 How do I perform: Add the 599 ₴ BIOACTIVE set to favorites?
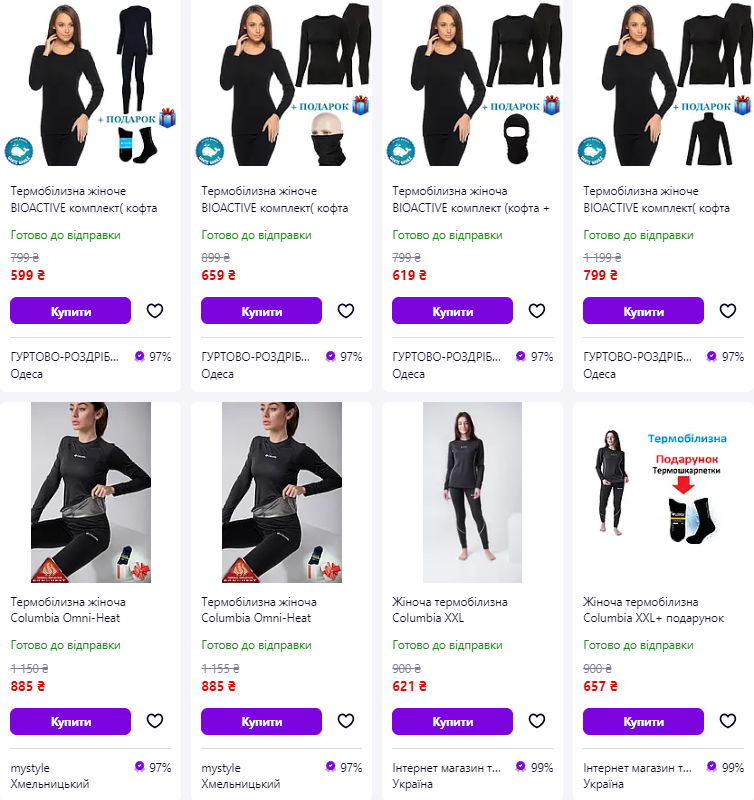(155, 311)
